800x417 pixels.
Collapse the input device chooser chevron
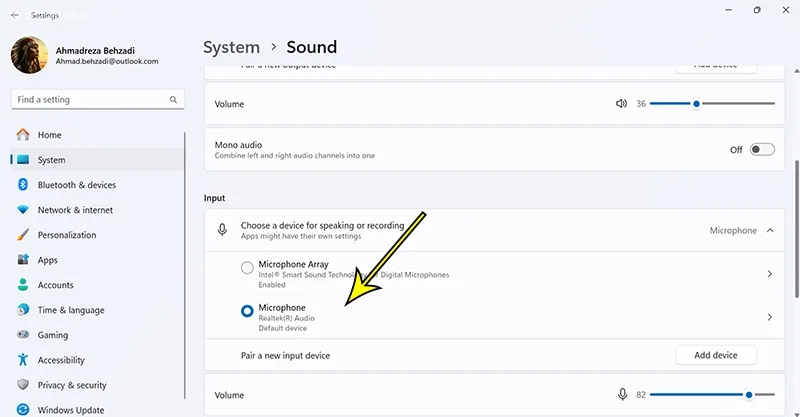(769, 230)
